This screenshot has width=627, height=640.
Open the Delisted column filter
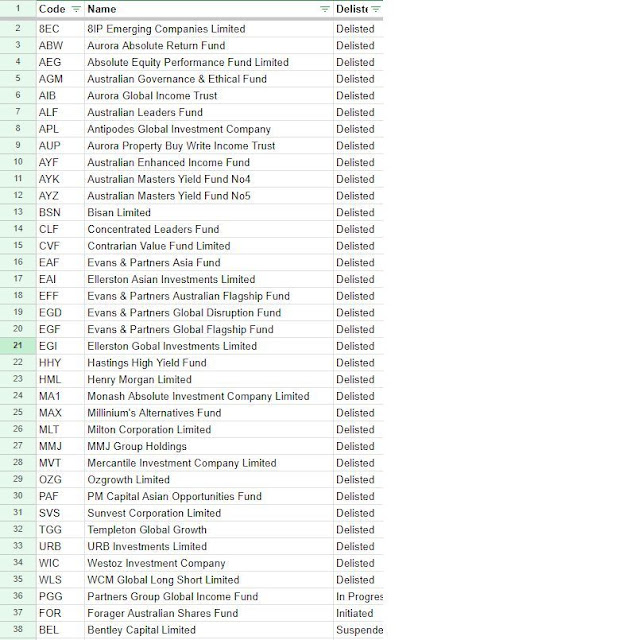(376, 9)
